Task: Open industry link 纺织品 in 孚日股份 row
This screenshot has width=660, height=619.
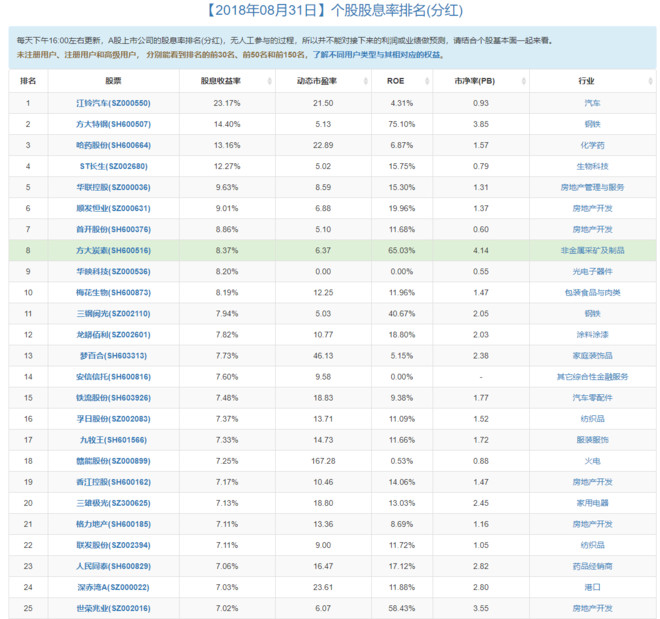Action: [x=592, y=419]
